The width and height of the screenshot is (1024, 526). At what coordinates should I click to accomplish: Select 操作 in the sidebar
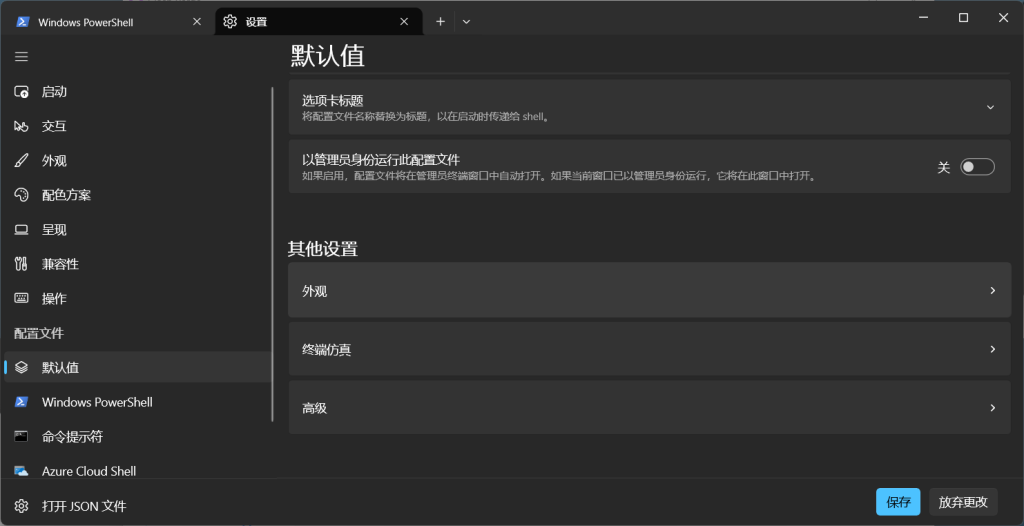(x=137, y=299)
